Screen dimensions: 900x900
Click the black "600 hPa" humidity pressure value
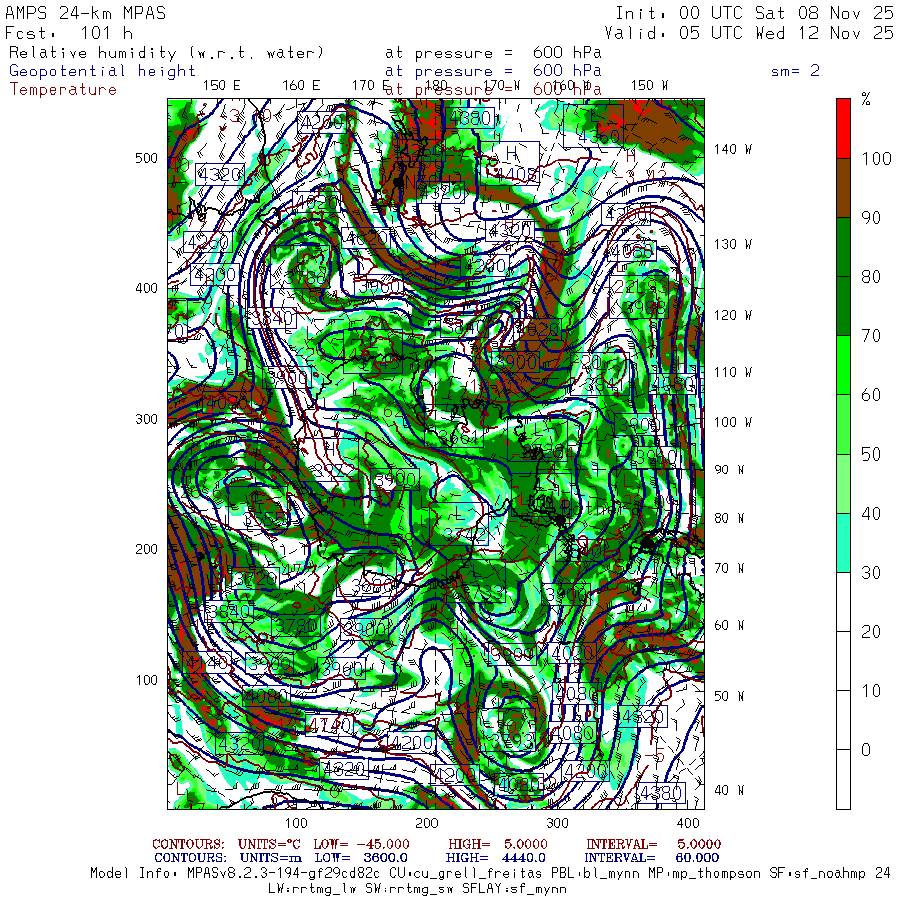point(567,53)
